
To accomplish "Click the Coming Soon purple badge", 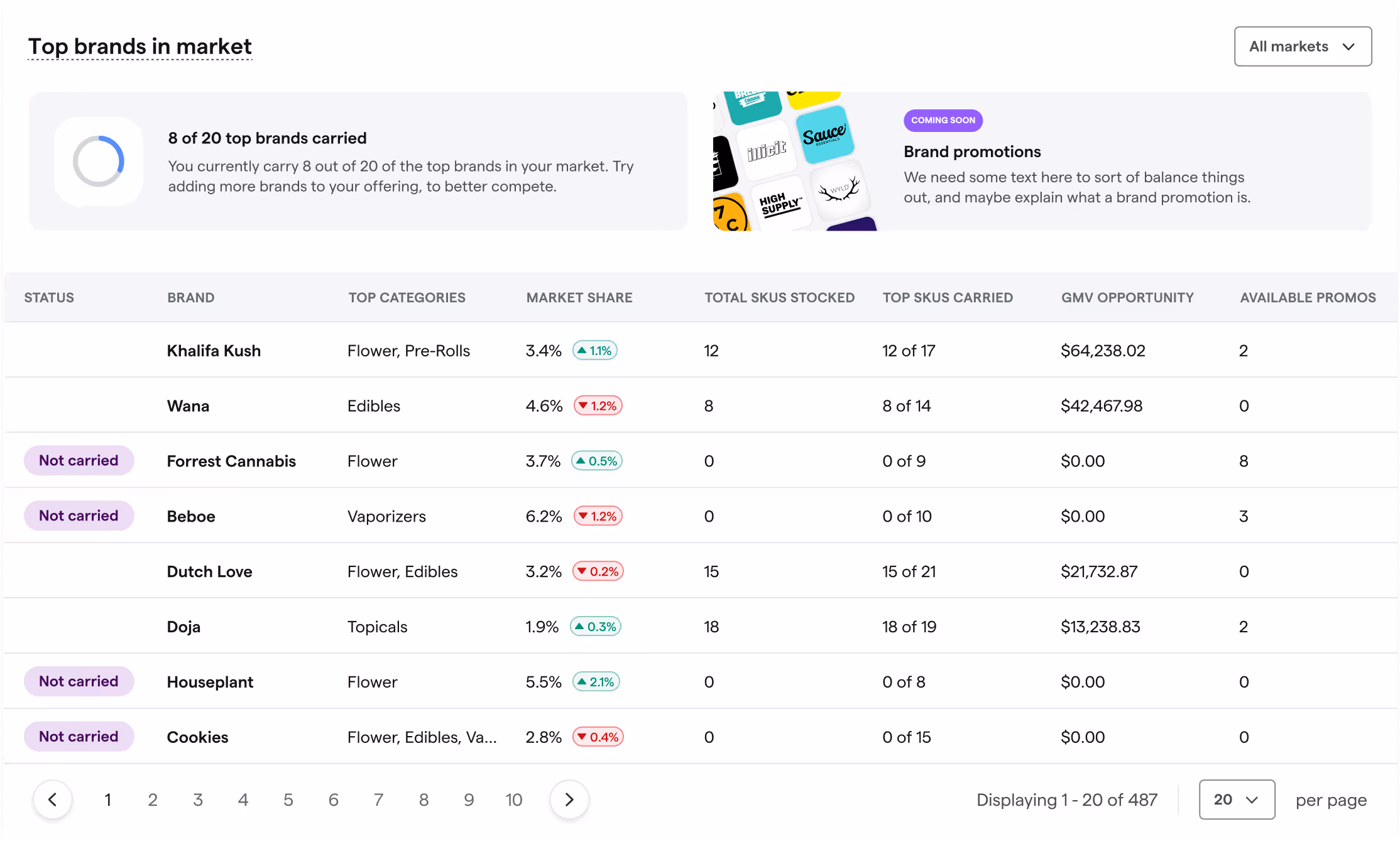I will click(943, 121).
